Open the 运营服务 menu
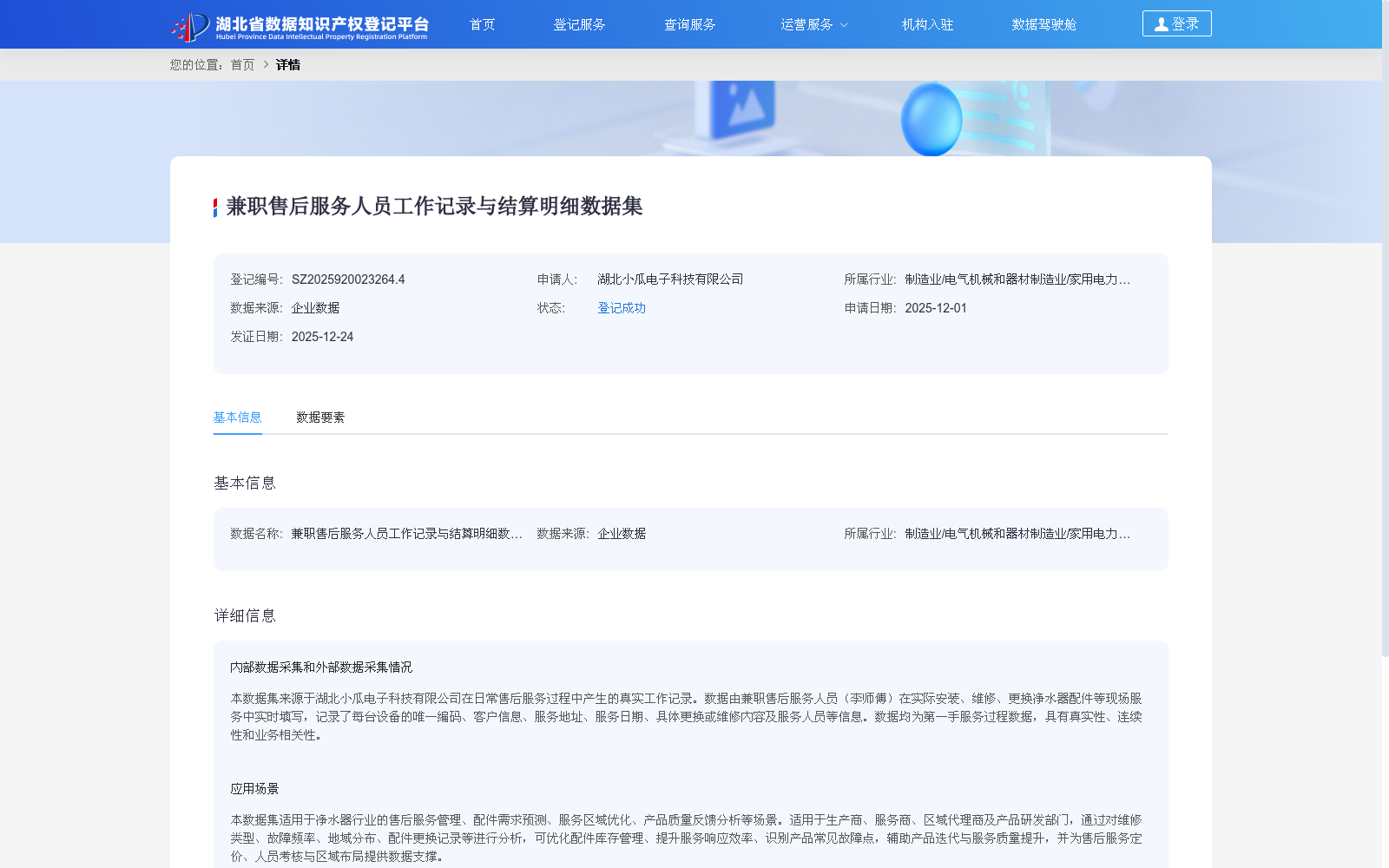This screenshot has width=1389, height=868. (806, 24)
